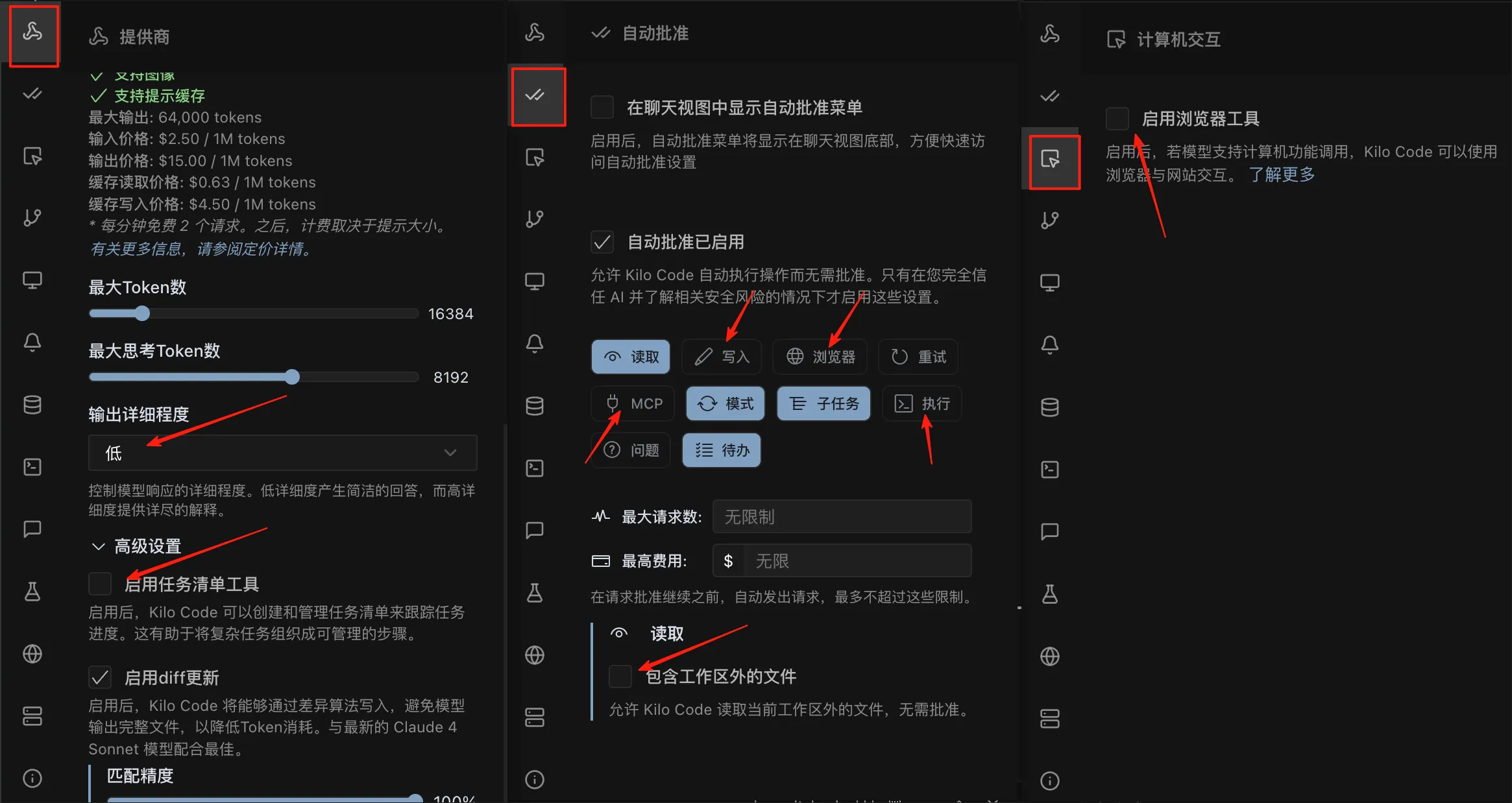Image resolution: width=1512 pixels, height=803 pixels.
Task: Click flask icon in the 自动批准 panel sidebar
Action: (535, 593)
